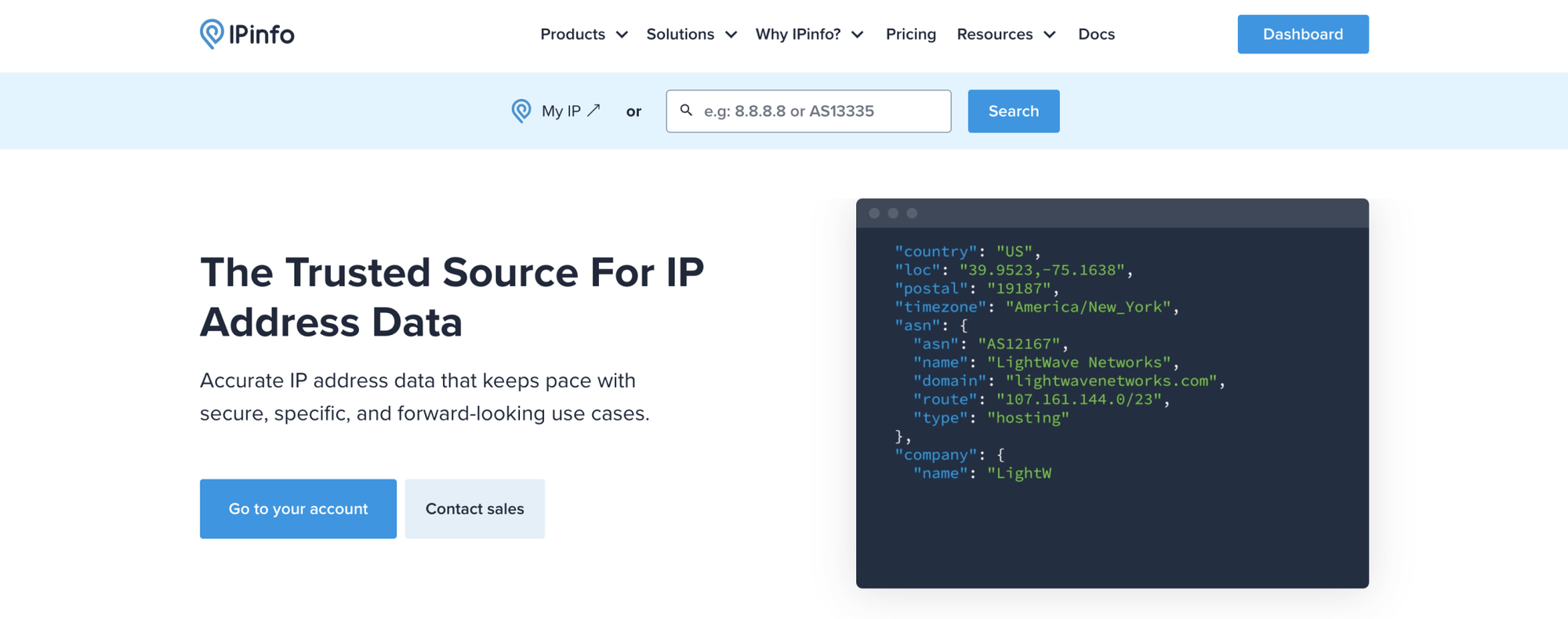The image size is (1568, 619).
Task: Click the arrow icon beside My IP
Action: click(x=593, y=111)
